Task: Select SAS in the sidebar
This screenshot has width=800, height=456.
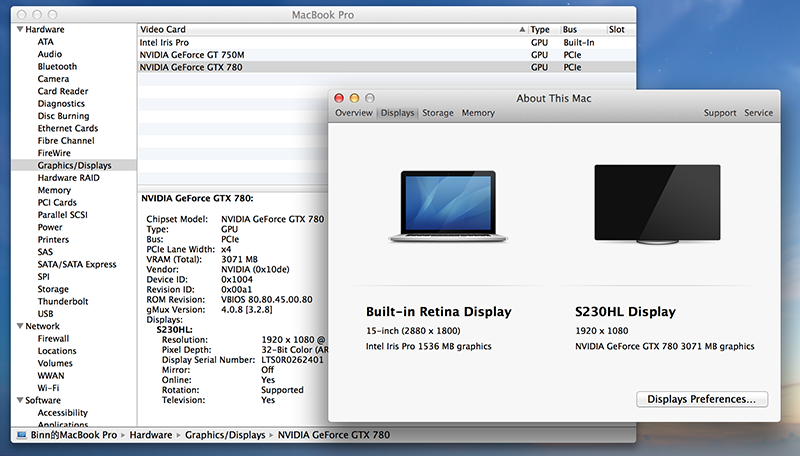Action: [x=45, y=251]
